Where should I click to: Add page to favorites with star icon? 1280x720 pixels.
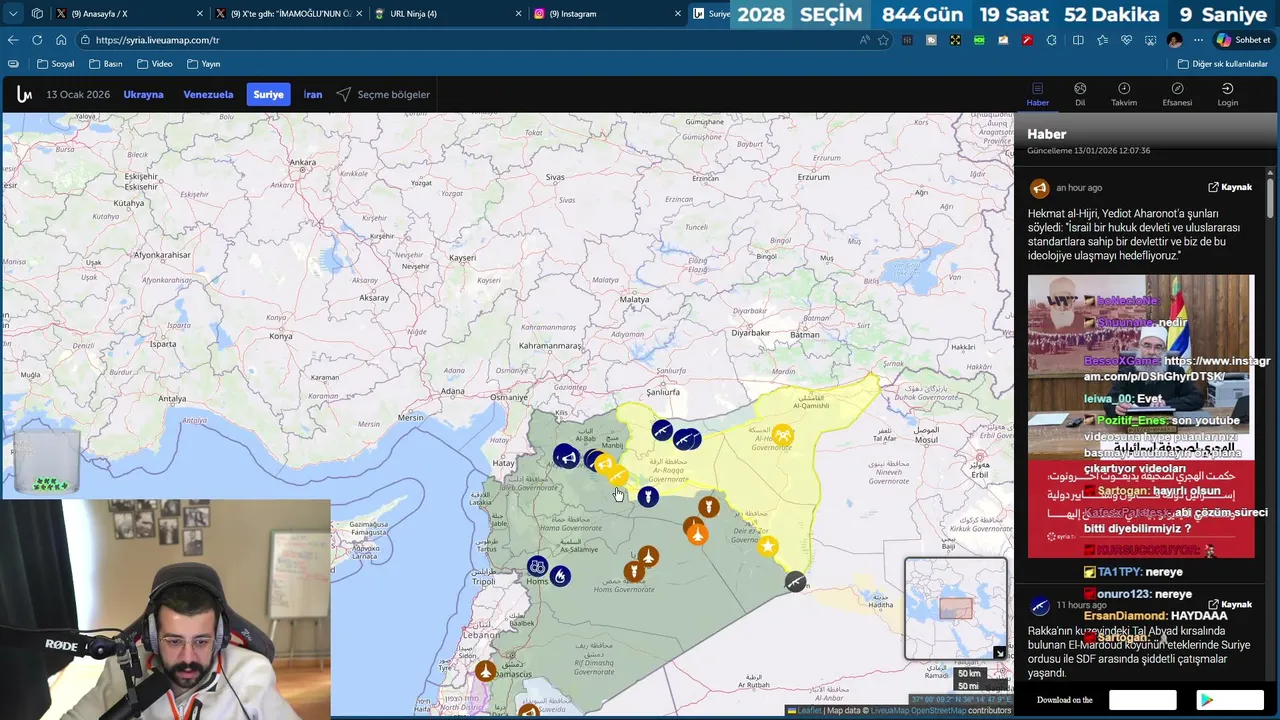[x=883, y=40]
